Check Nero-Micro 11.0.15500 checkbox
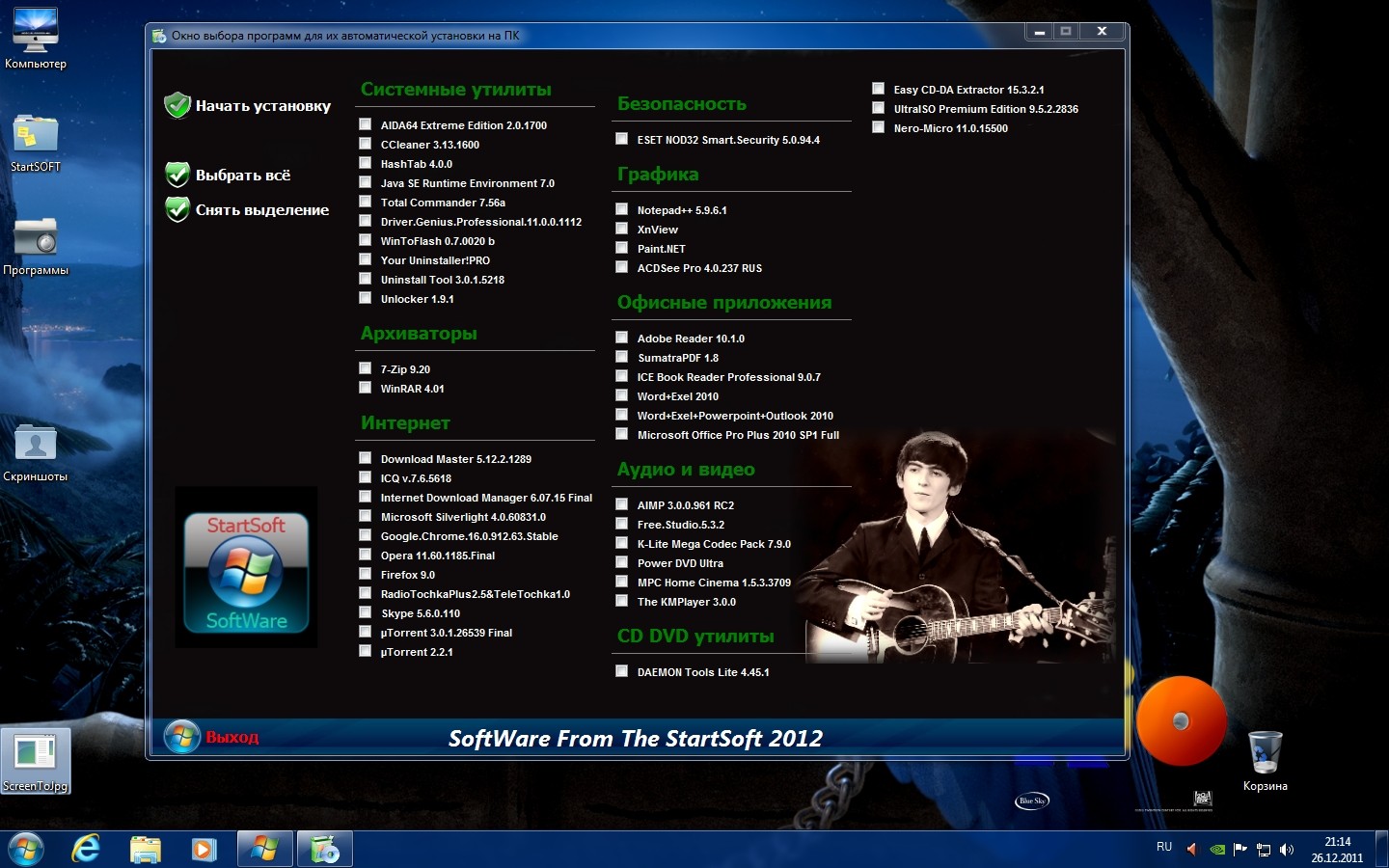 pos(879,127)
